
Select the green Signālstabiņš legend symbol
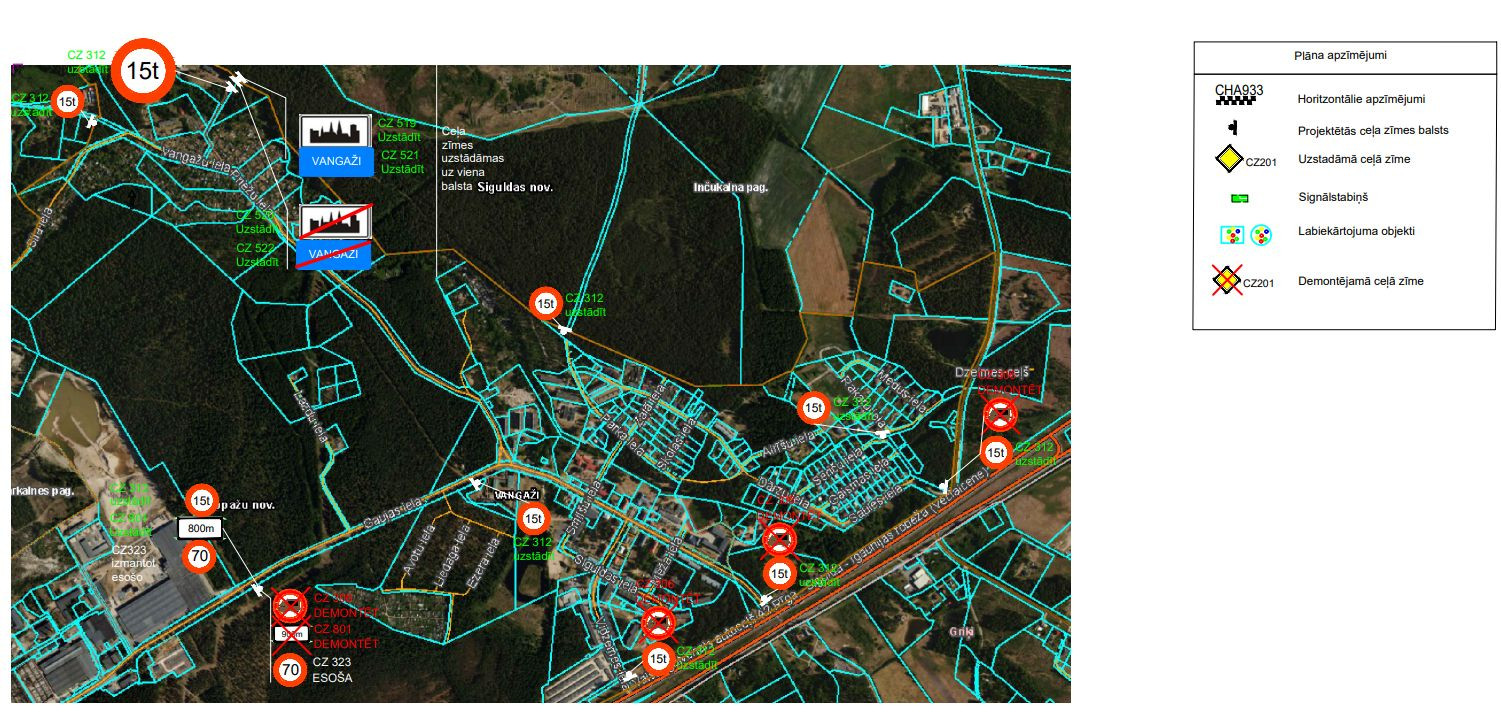tap(1240, 198)
